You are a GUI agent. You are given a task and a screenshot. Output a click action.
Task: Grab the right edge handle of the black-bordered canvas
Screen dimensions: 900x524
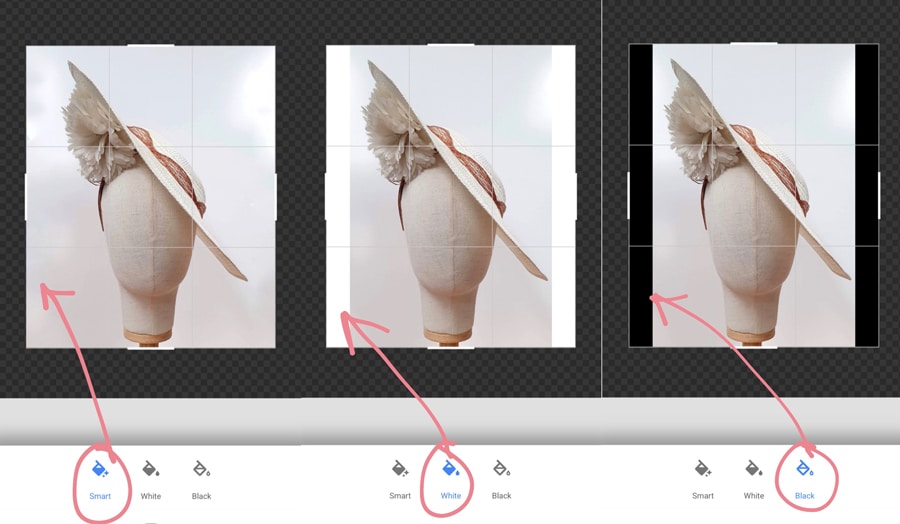coord(879,195)
